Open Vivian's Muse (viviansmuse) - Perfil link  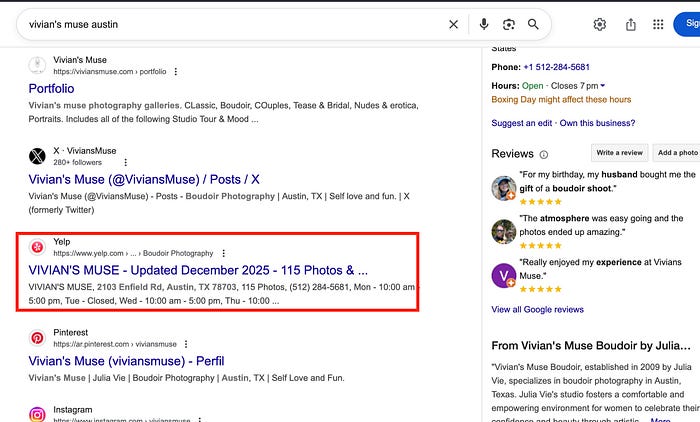126,361
